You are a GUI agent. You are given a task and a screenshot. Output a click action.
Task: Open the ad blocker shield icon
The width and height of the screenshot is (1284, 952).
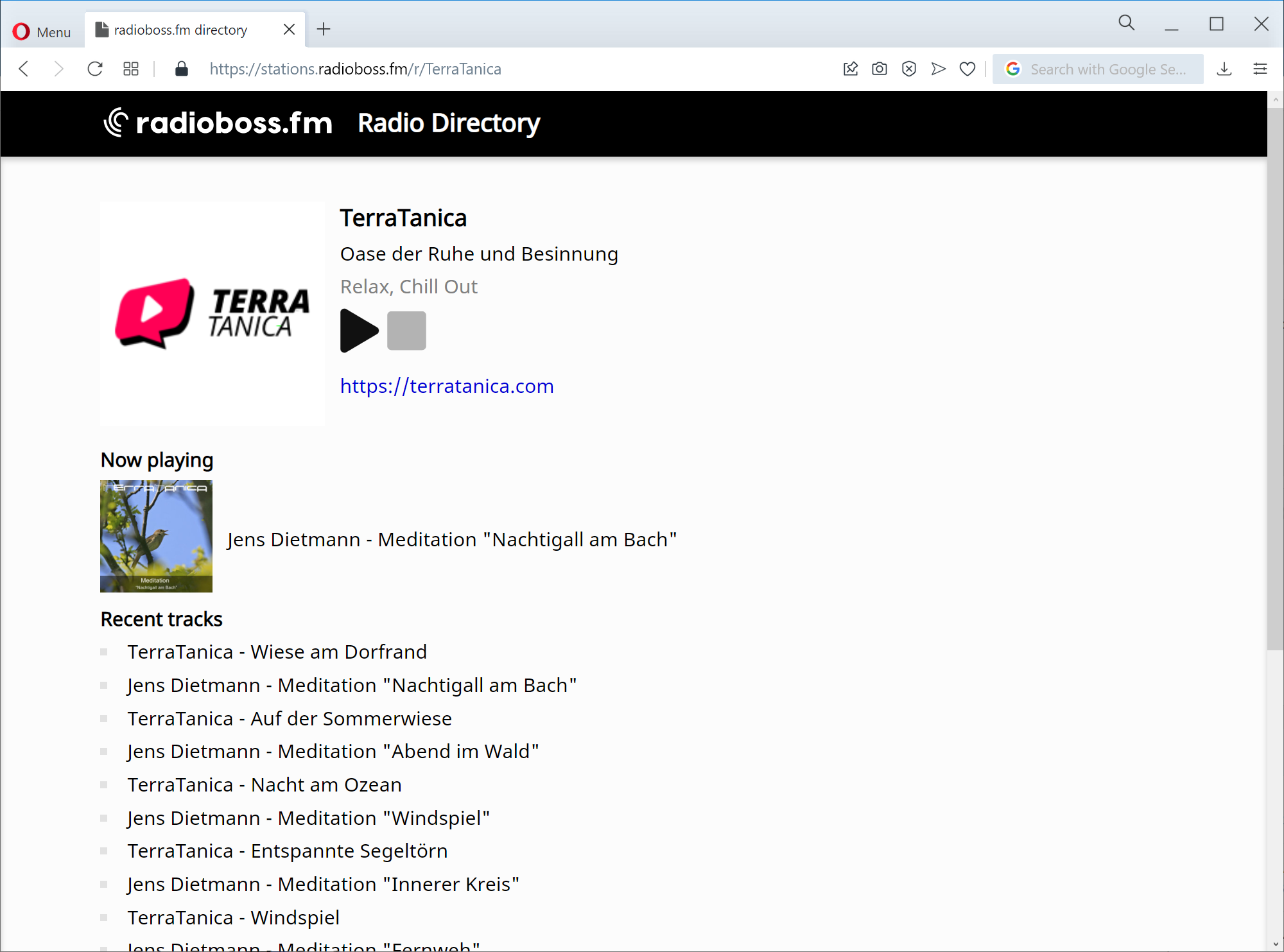click(909, 69)
